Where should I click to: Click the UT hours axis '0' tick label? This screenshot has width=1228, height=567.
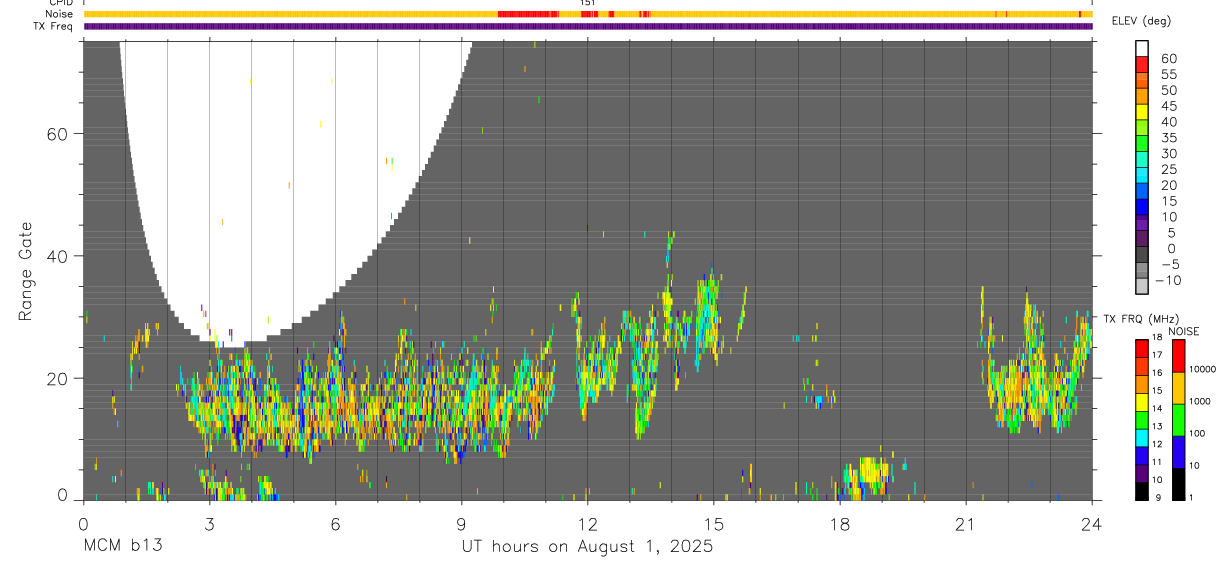pyautogui.click(x=83, y=524)
